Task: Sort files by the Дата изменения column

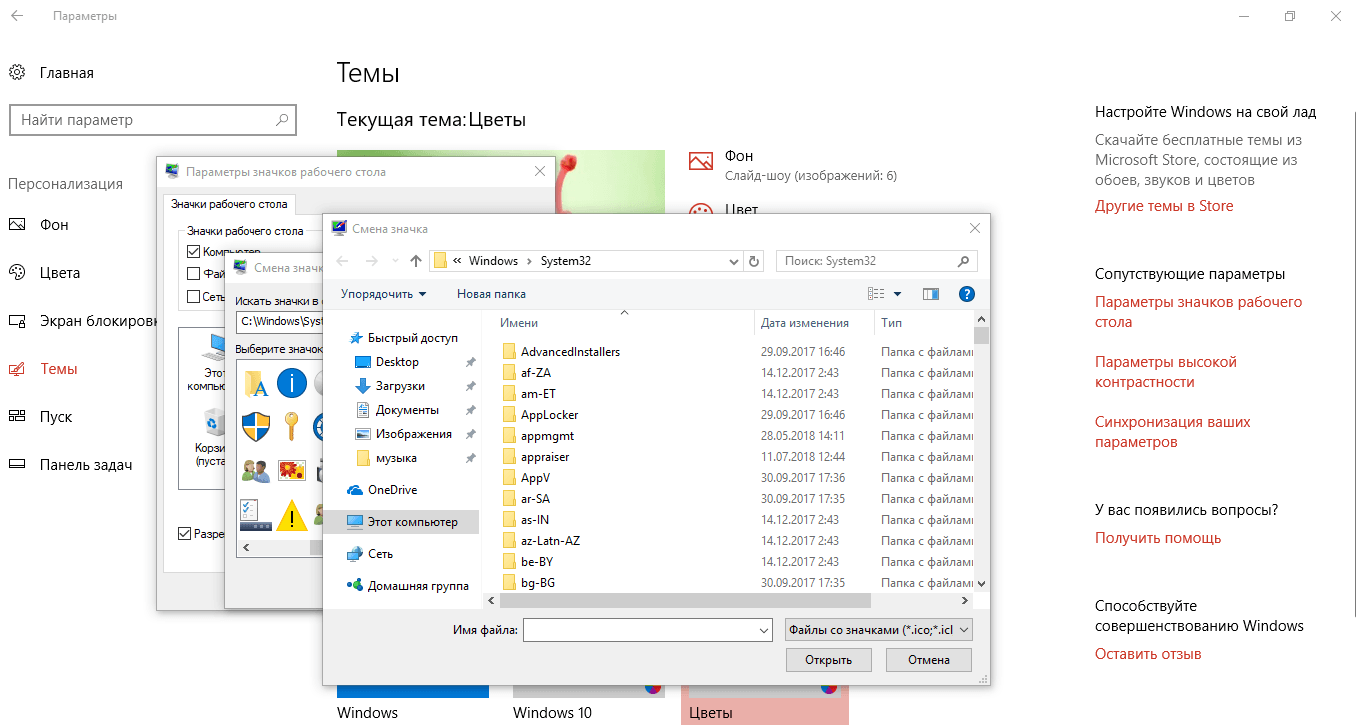Action: coord(805,323)
